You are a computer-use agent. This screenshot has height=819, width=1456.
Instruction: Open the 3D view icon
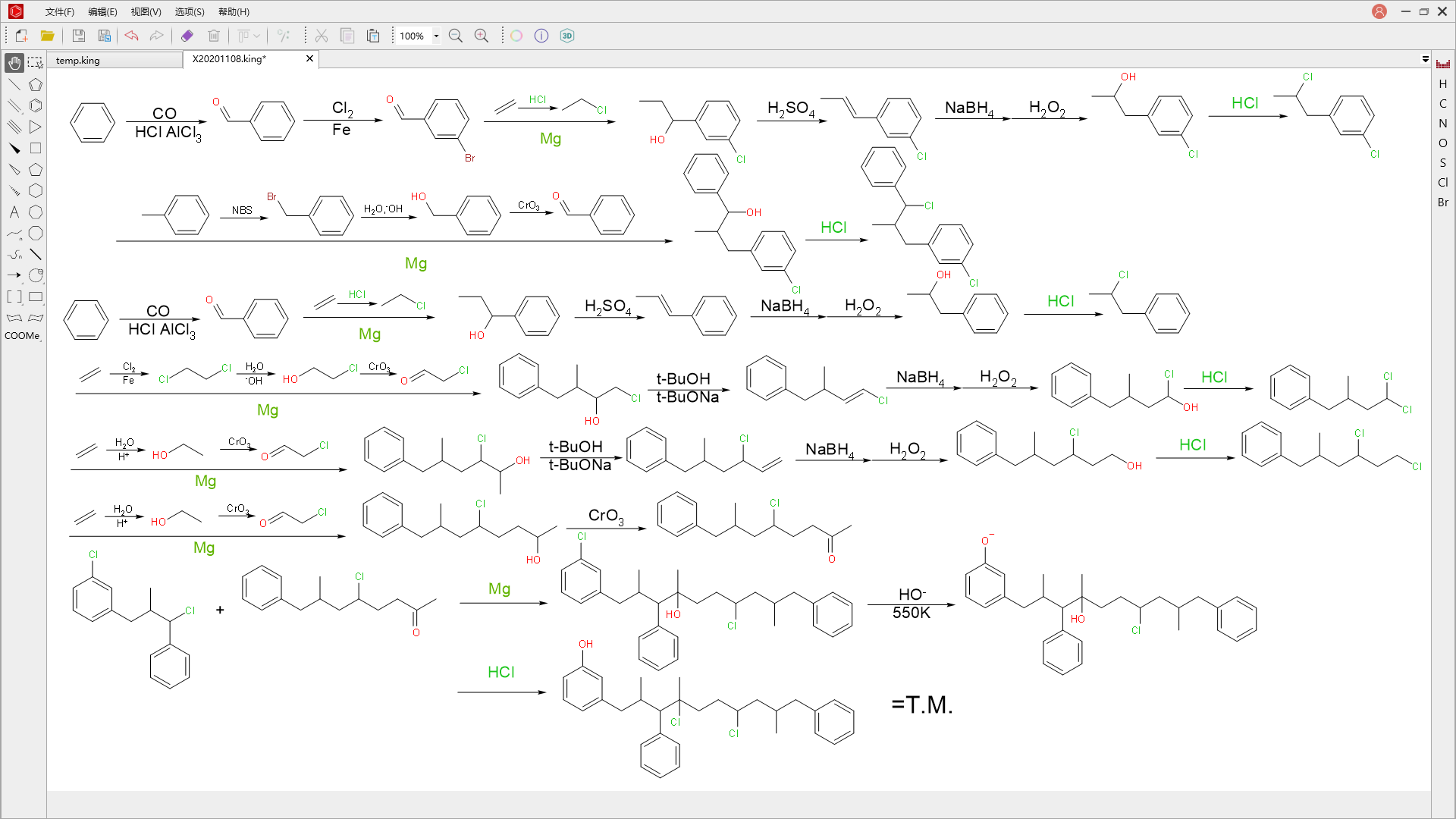coord(567,36)
